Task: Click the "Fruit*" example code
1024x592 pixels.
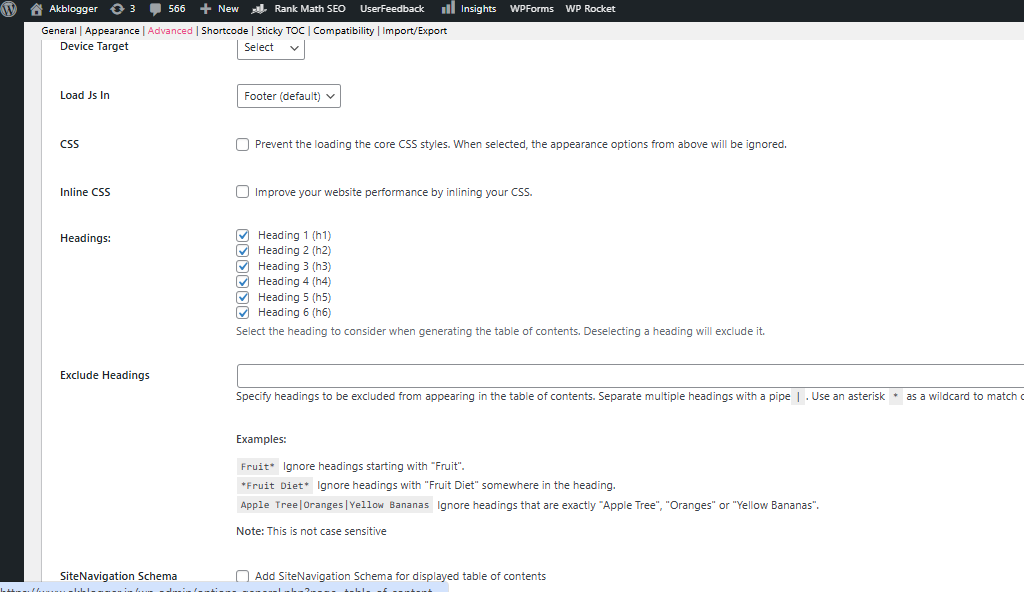Action: (257, 467)
